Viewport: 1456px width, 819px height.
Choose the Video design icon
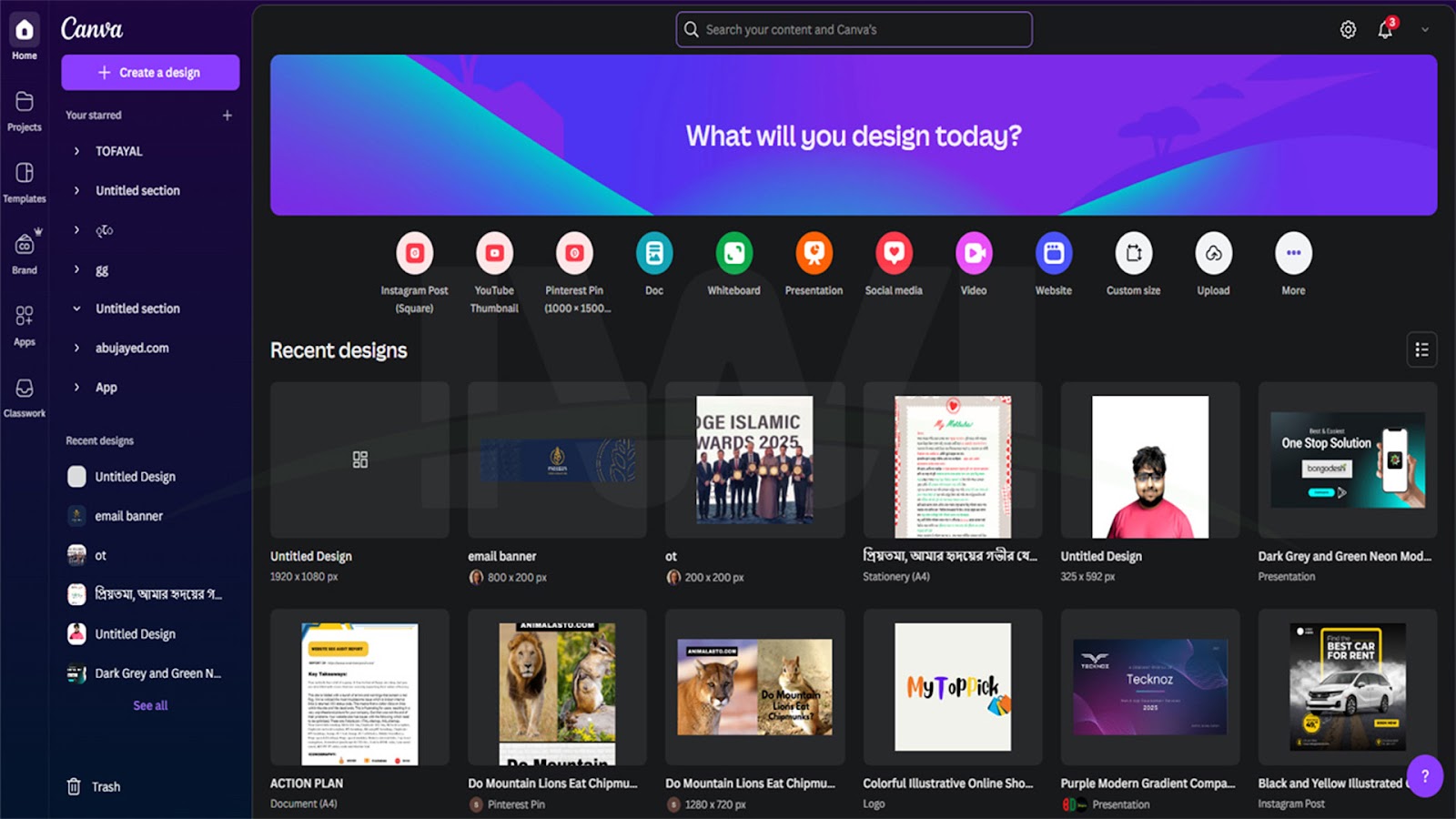[x=974, y=253]
